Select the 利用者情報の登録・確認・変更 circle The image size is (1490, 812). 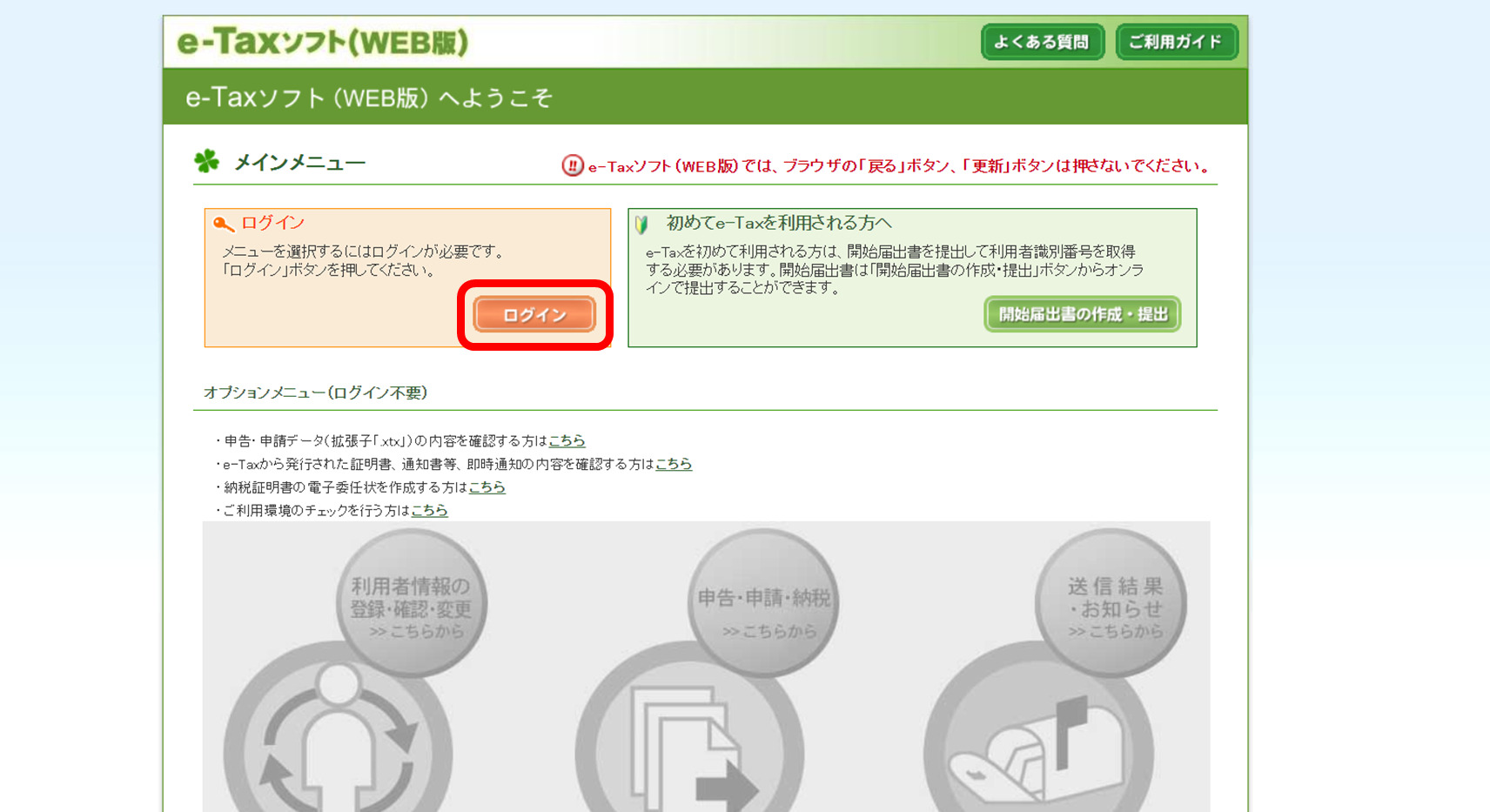411,604
